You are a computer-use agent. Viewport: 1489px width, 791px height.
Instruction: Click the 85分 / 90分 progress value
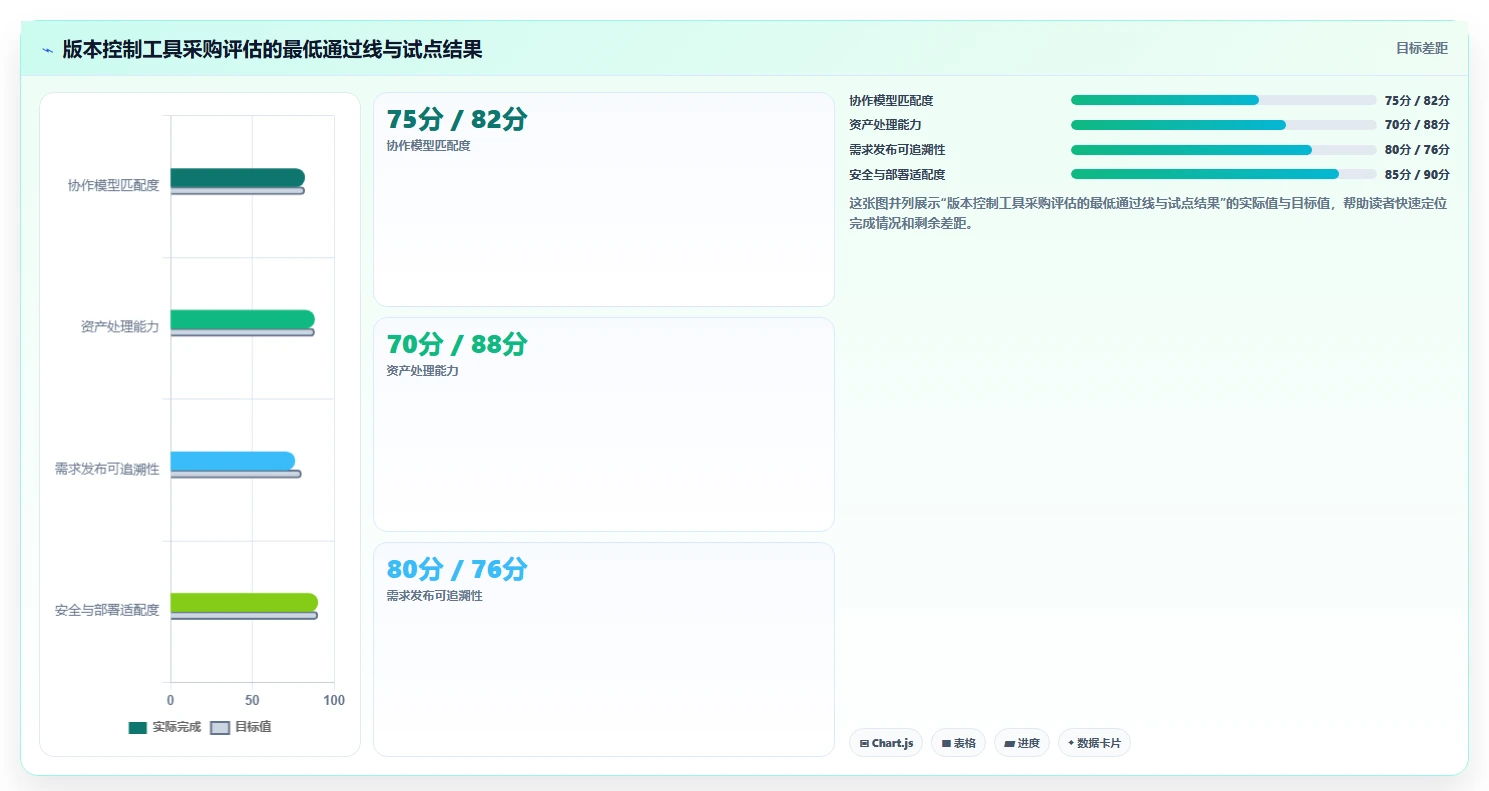click(x=1417, y=175)
